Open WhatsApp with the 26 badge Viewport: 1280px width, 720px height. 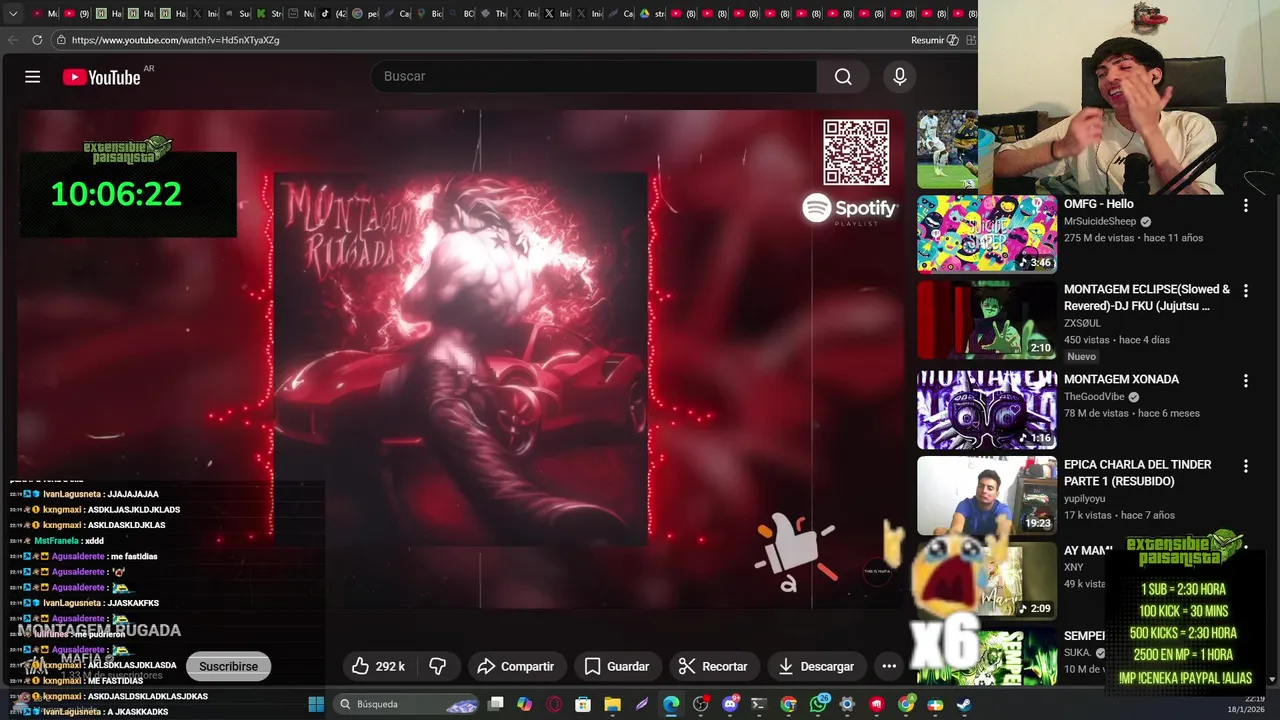point(819,704)
